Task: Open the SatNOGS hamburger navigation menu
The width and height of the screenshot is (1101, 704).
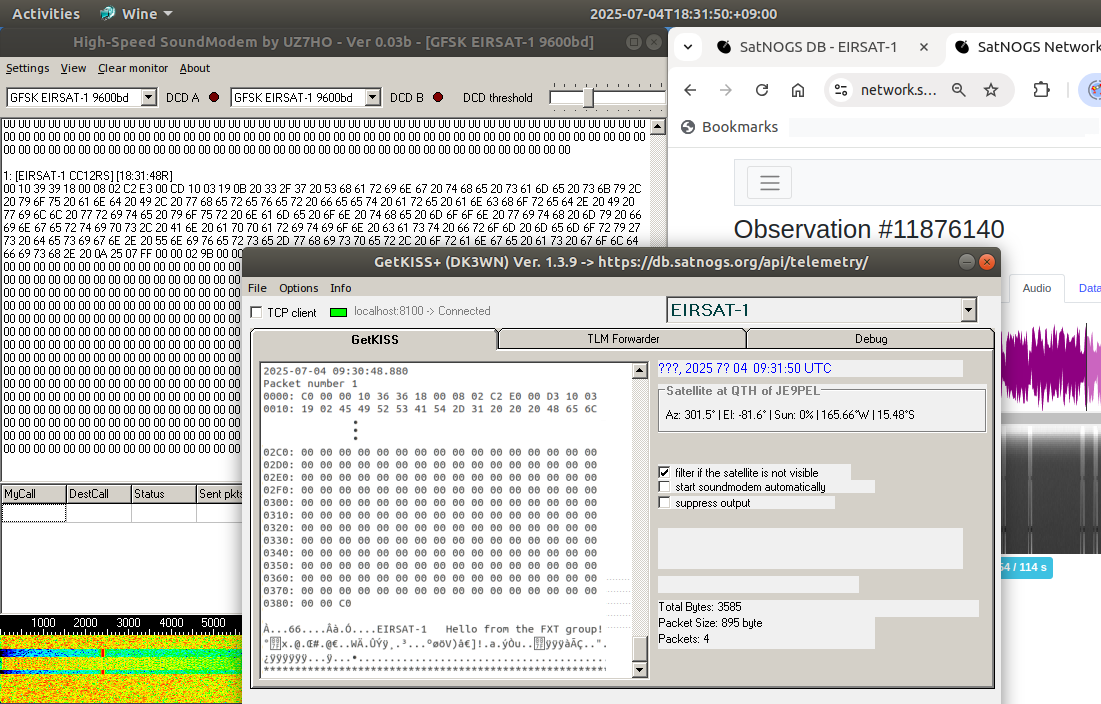Action: [769, 183]
